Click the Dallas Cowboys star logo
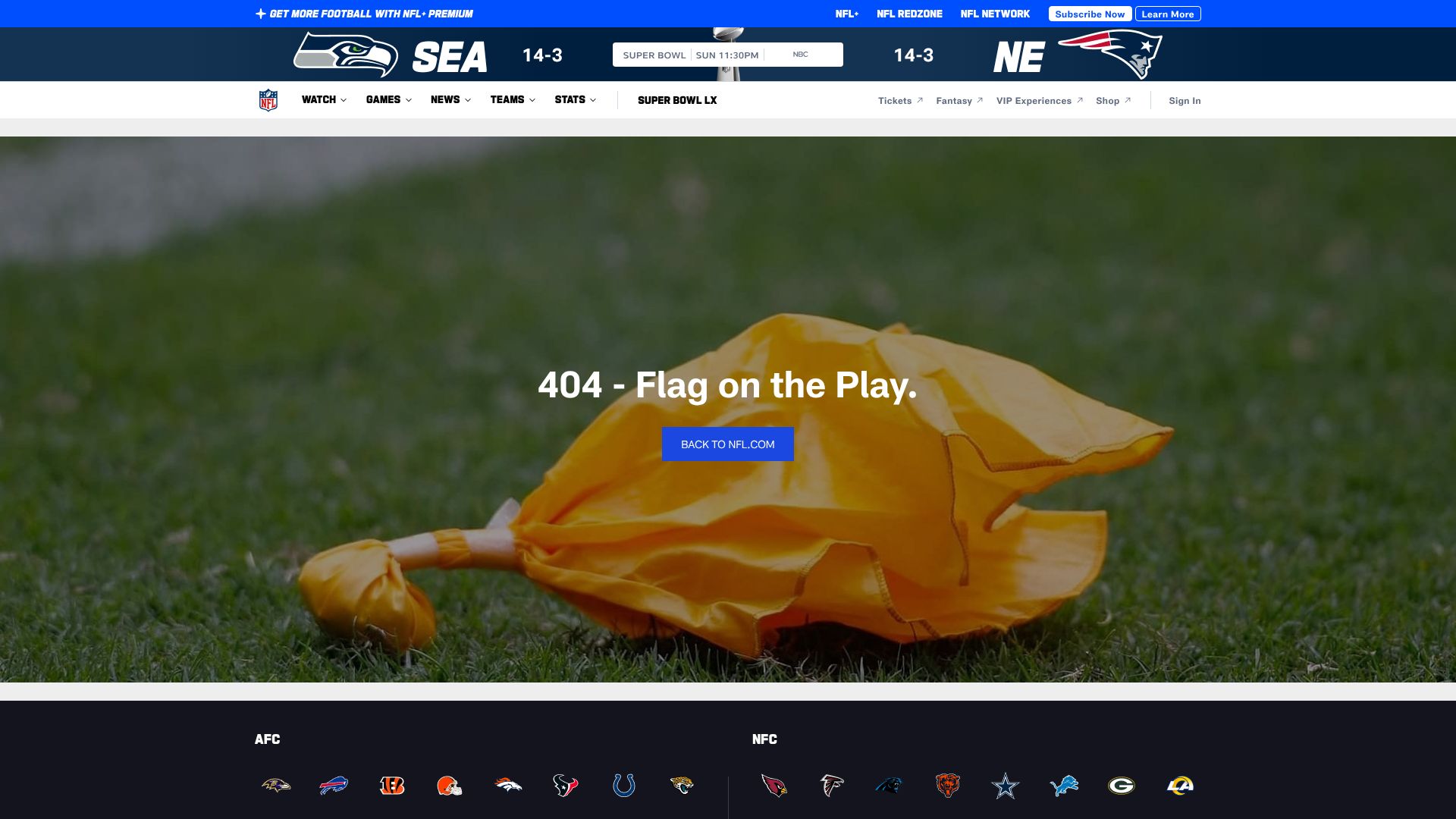The width and height of the screenshot is (1456, 819). (1006, 786)
